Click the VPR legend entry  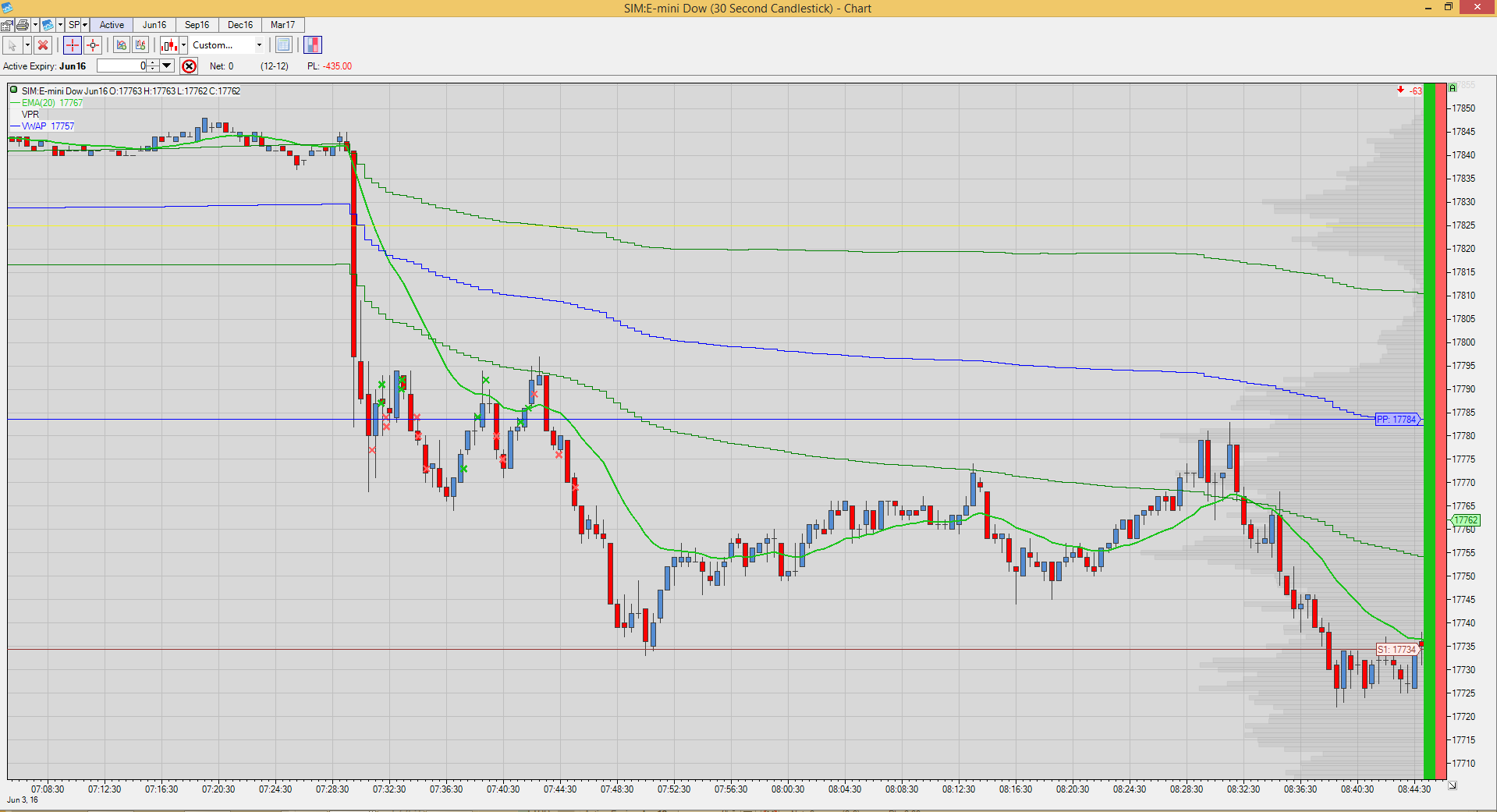coord(30,115)
